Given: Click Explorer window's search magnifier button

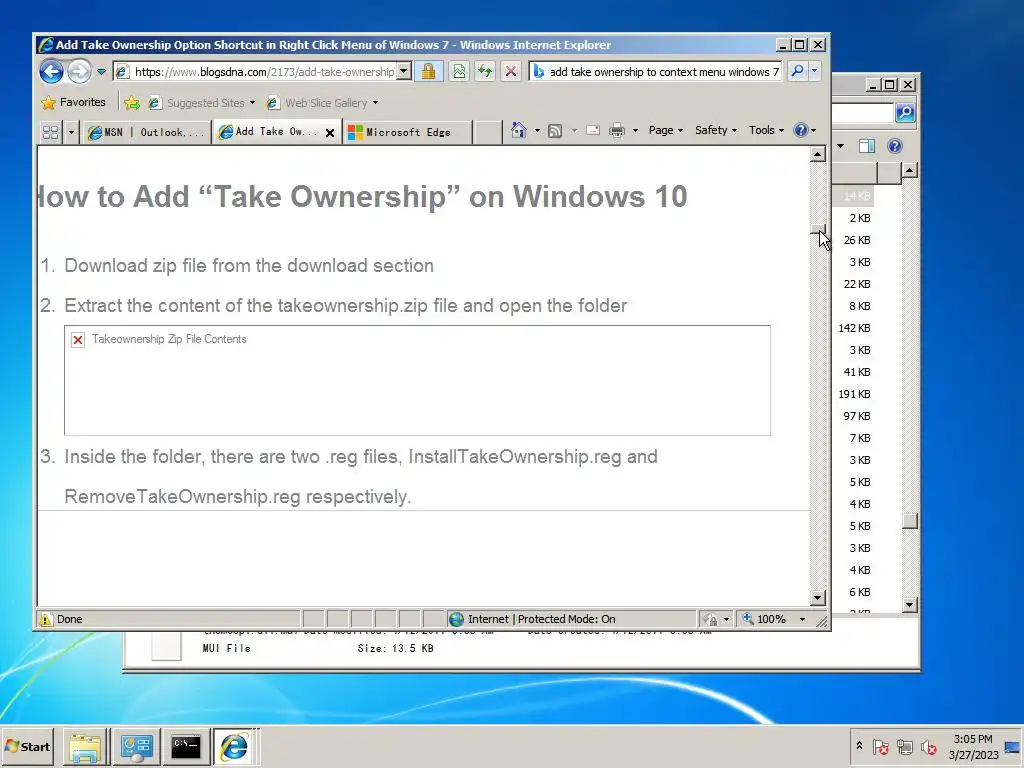Looking at the screenshot, I should [x=904, y=112].
